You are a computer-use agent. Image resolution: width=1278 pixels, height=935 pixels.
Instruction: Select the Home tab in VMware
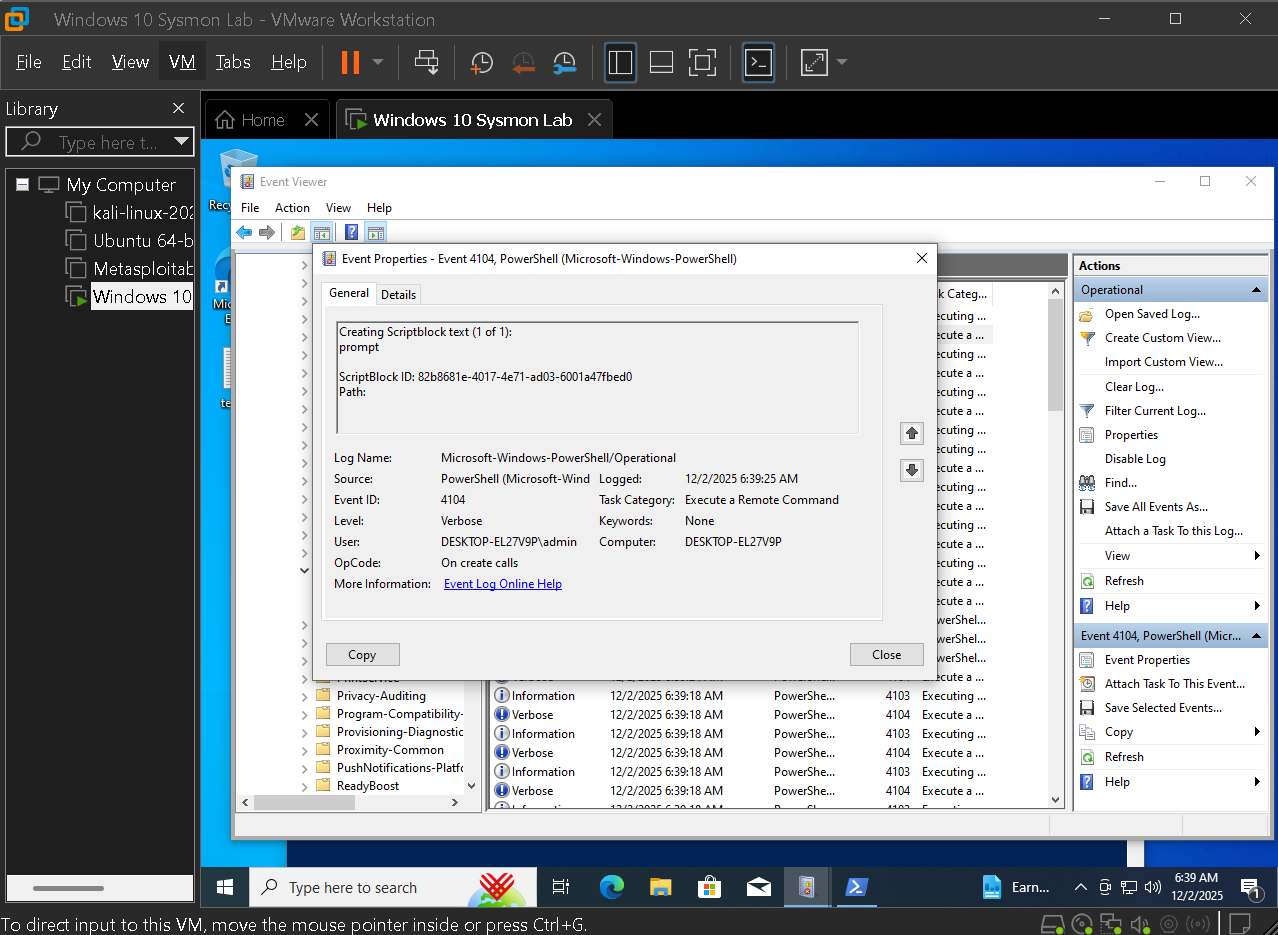tap(262, 118)
